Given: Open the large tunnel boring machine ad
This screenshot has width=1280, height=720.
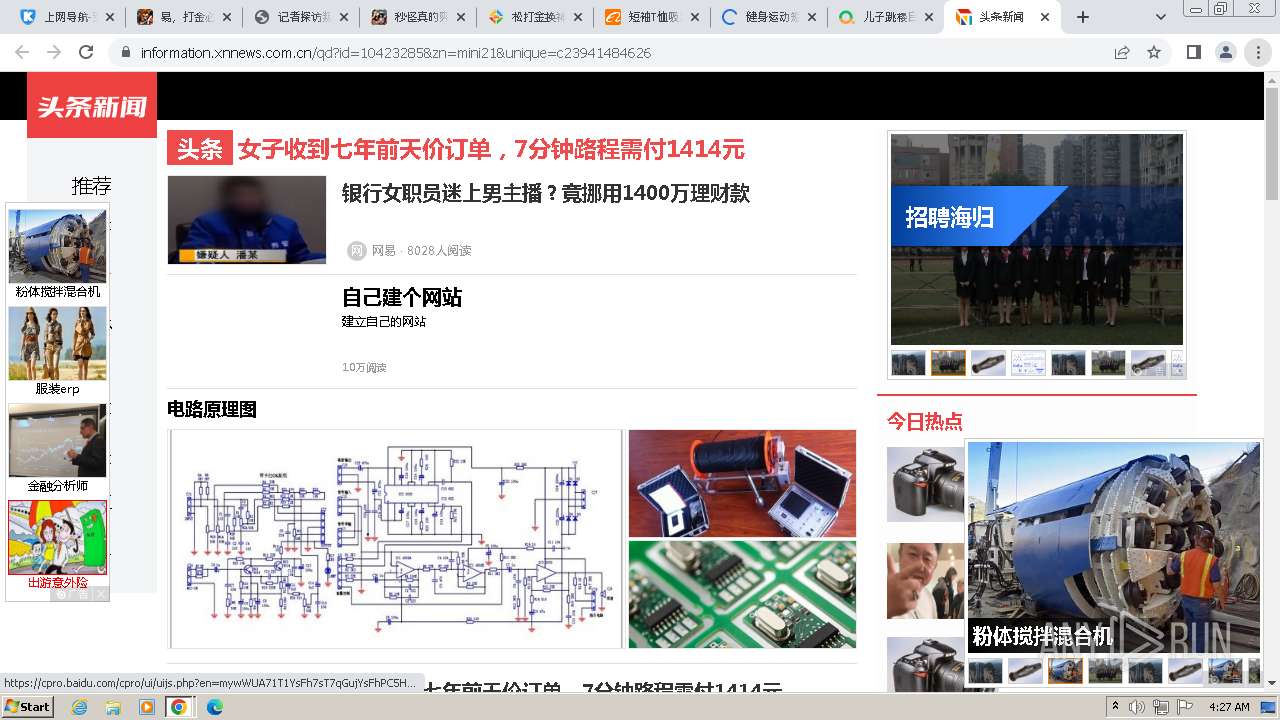Looking at the screenshot, I should [x=1113, y=547].
